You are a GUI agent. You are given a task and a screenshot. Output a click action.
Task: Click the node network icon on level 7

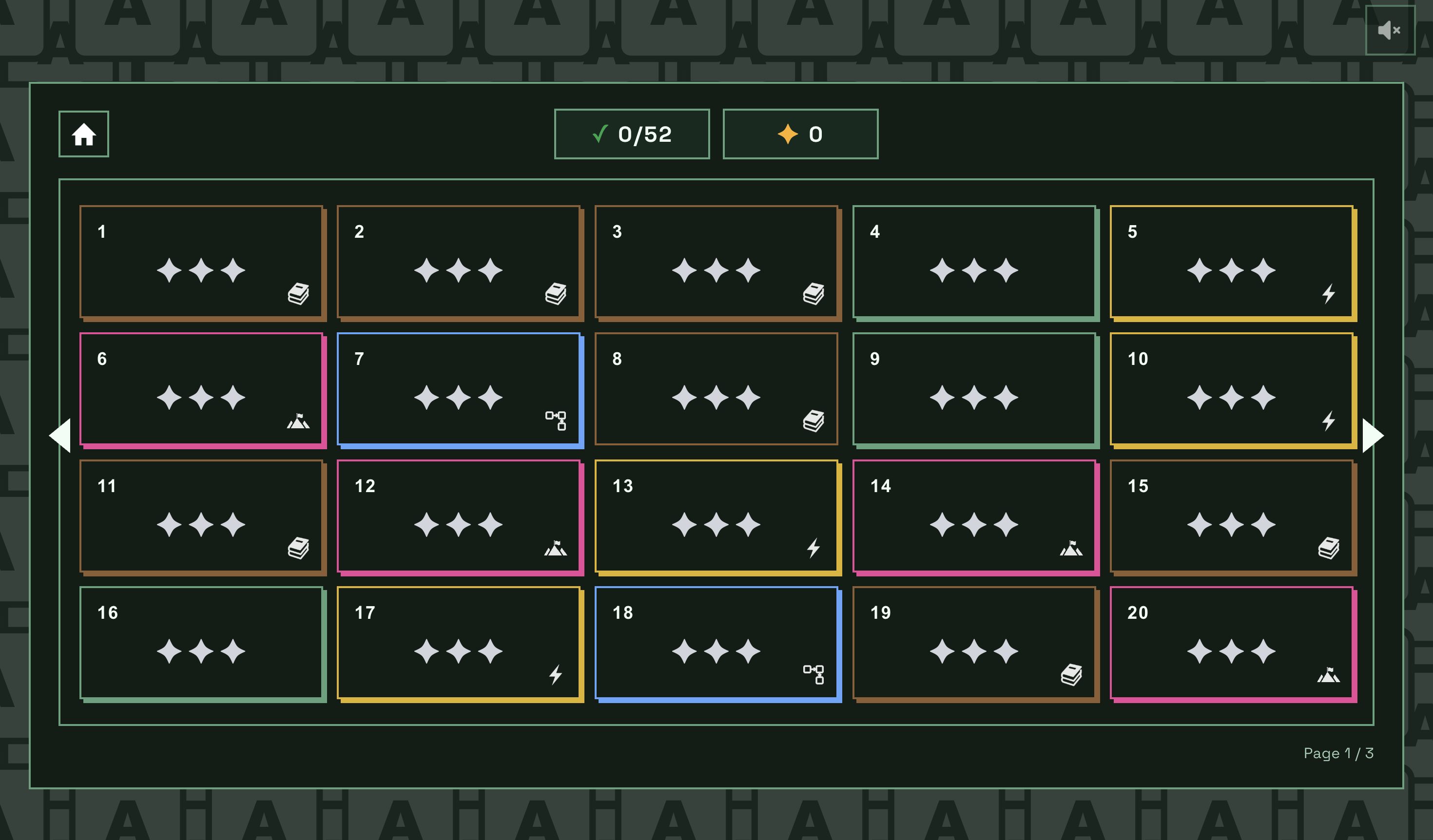(x=556, y=421)
